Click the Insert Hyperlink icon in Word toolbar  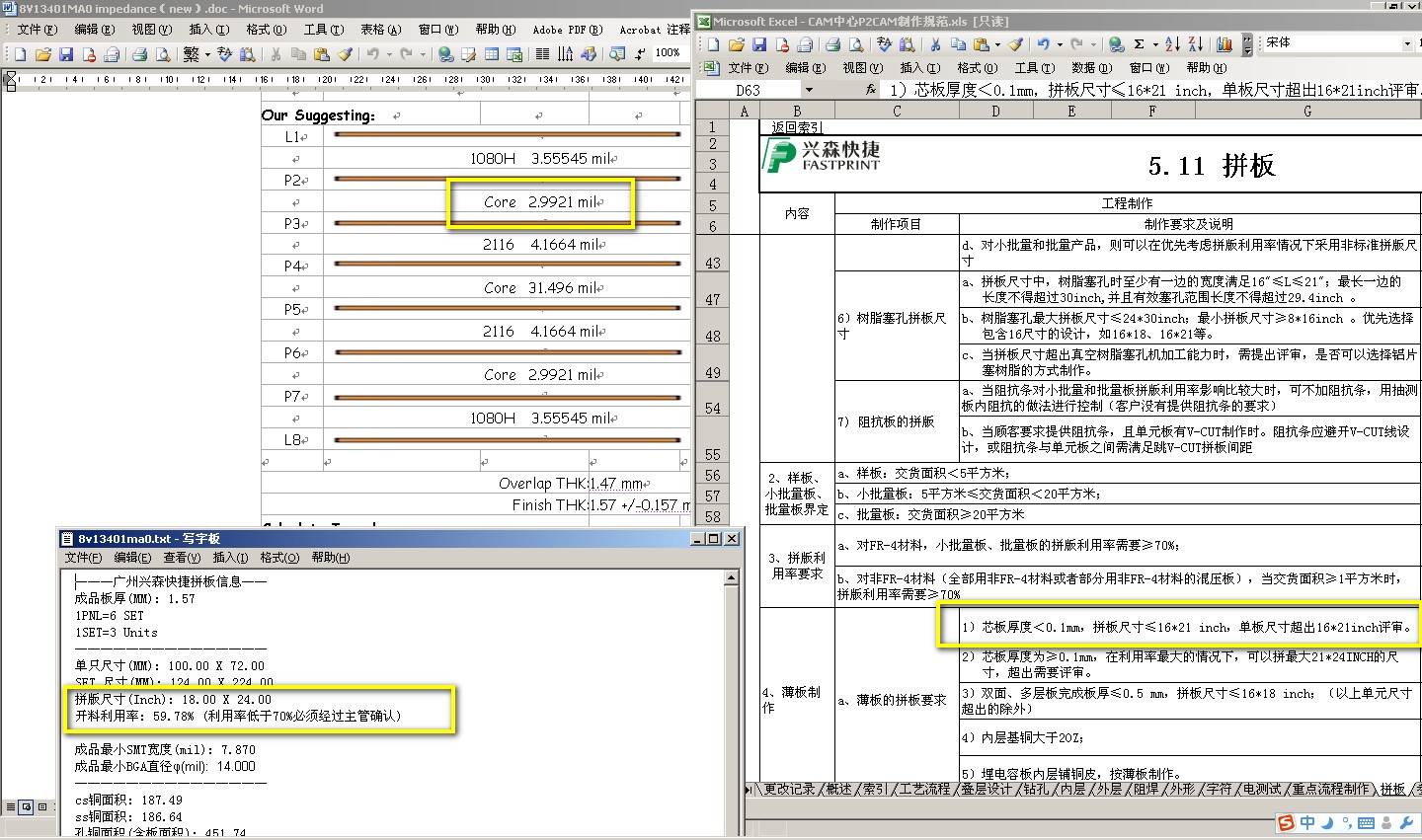446,54
